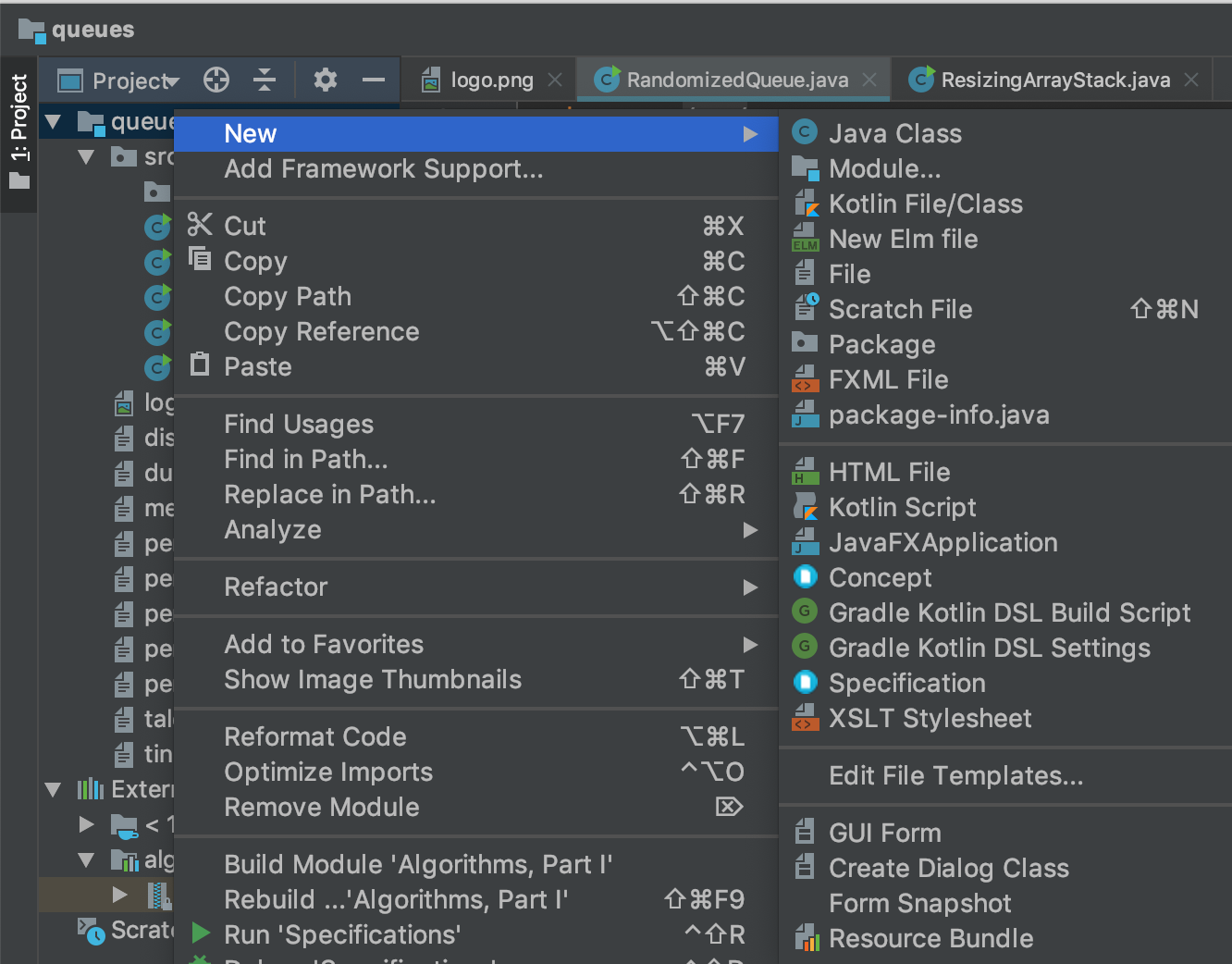The image size is (1232, 964).
Task: Click the Specification icon
Action: coord(806,682)
